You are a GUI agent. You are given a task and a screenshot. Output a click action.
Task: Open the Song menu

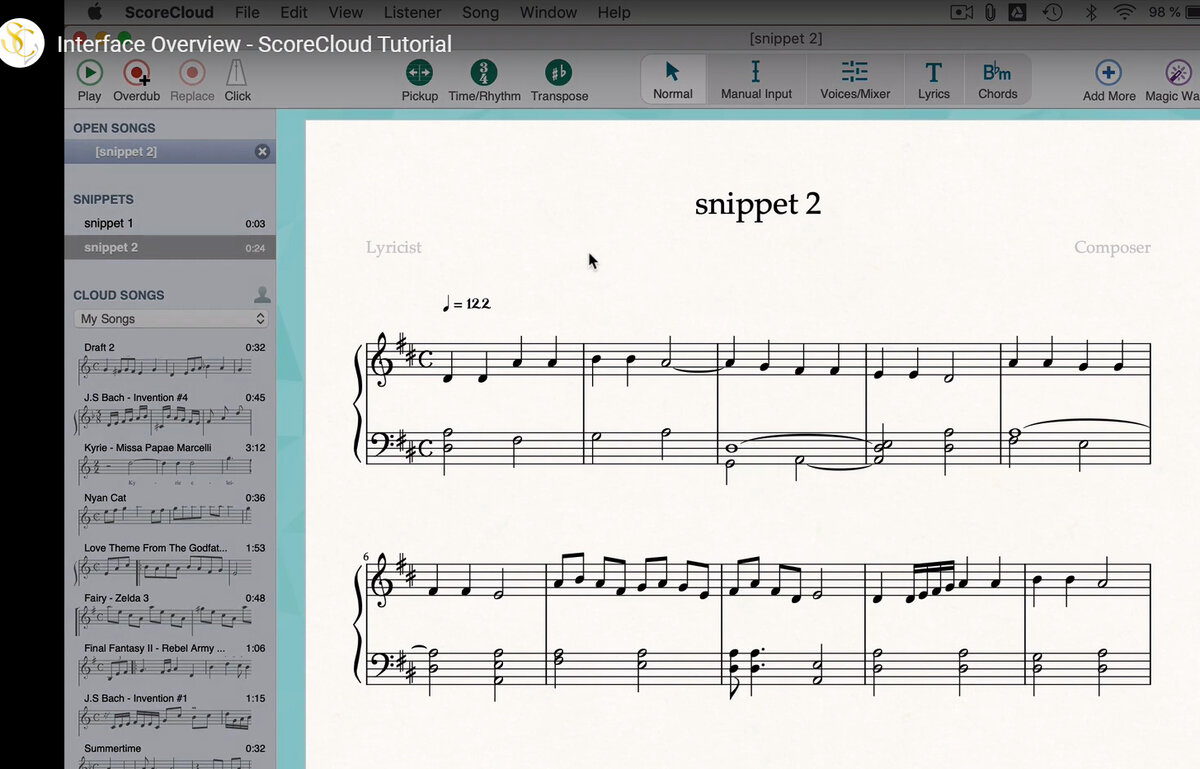click(480, 12)
